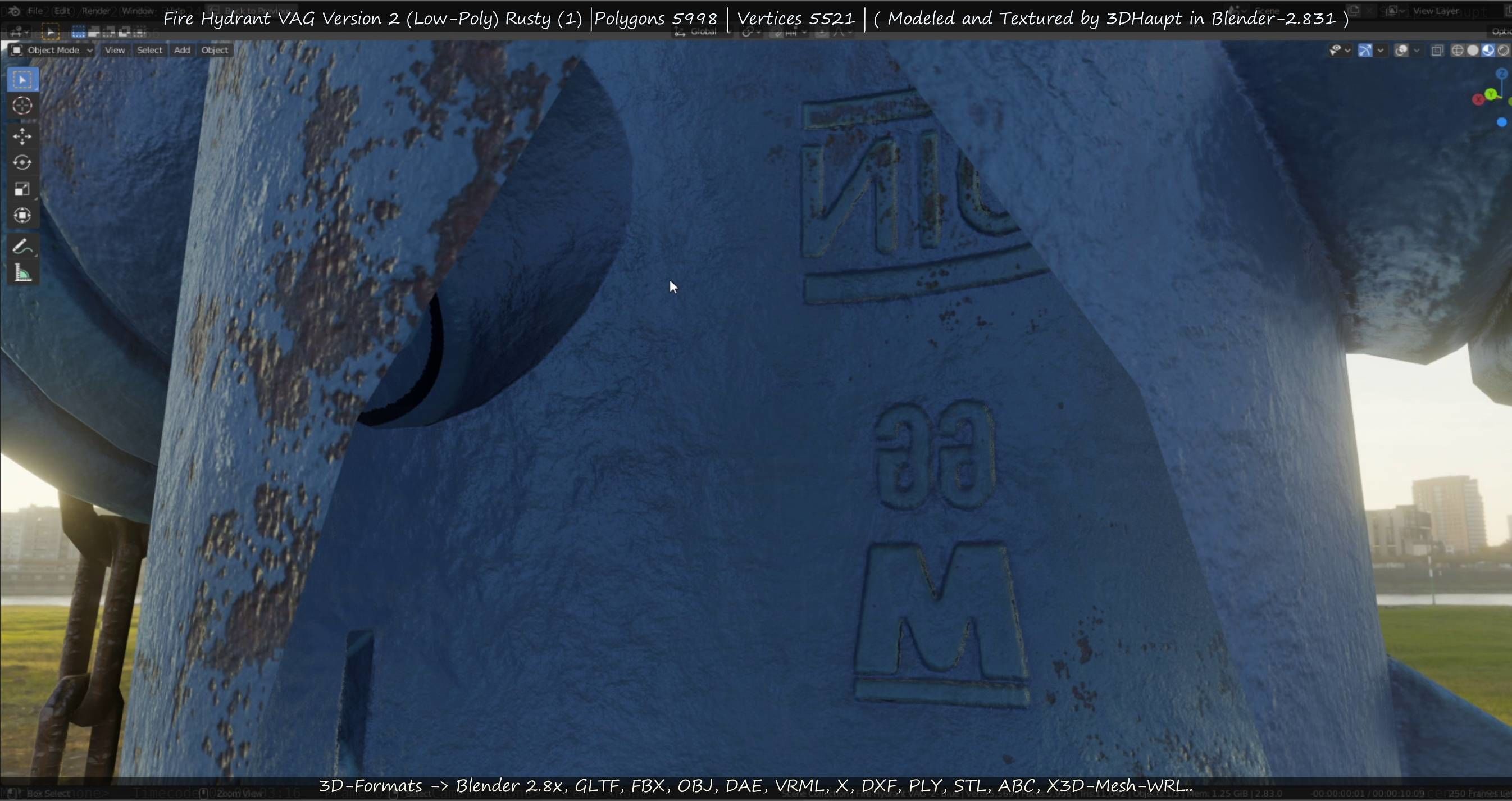
Task: Expand the gizmo options dropdown arrow
Action: pos(1381,51)
